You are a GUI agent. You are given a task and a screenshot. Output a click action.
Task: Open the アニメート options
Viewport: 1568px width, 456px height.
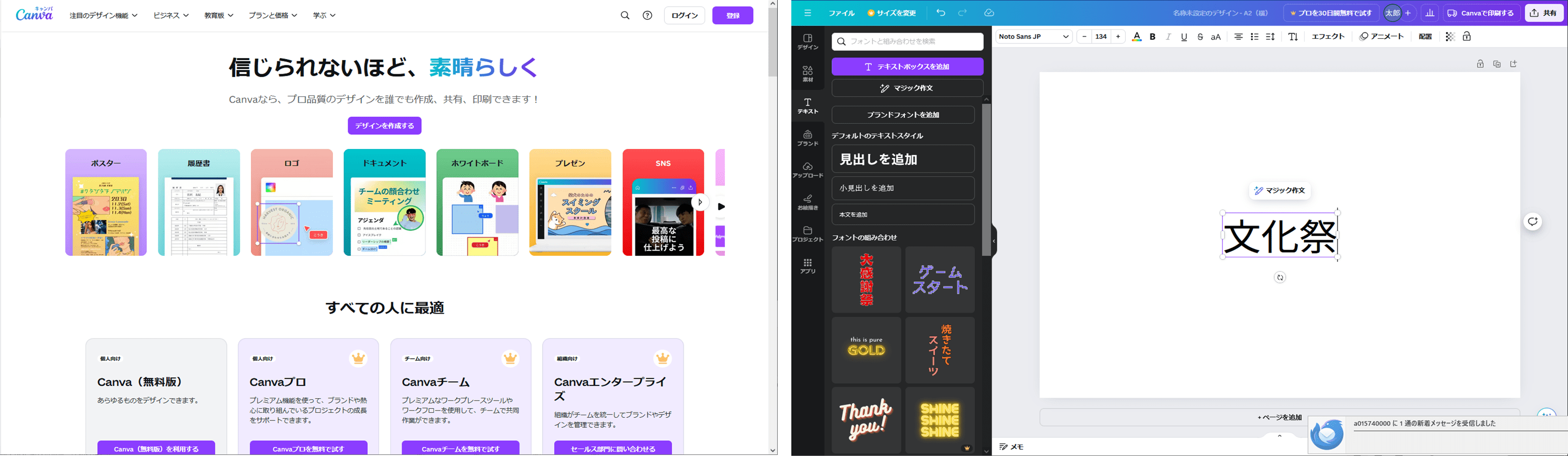[1382, 37]
